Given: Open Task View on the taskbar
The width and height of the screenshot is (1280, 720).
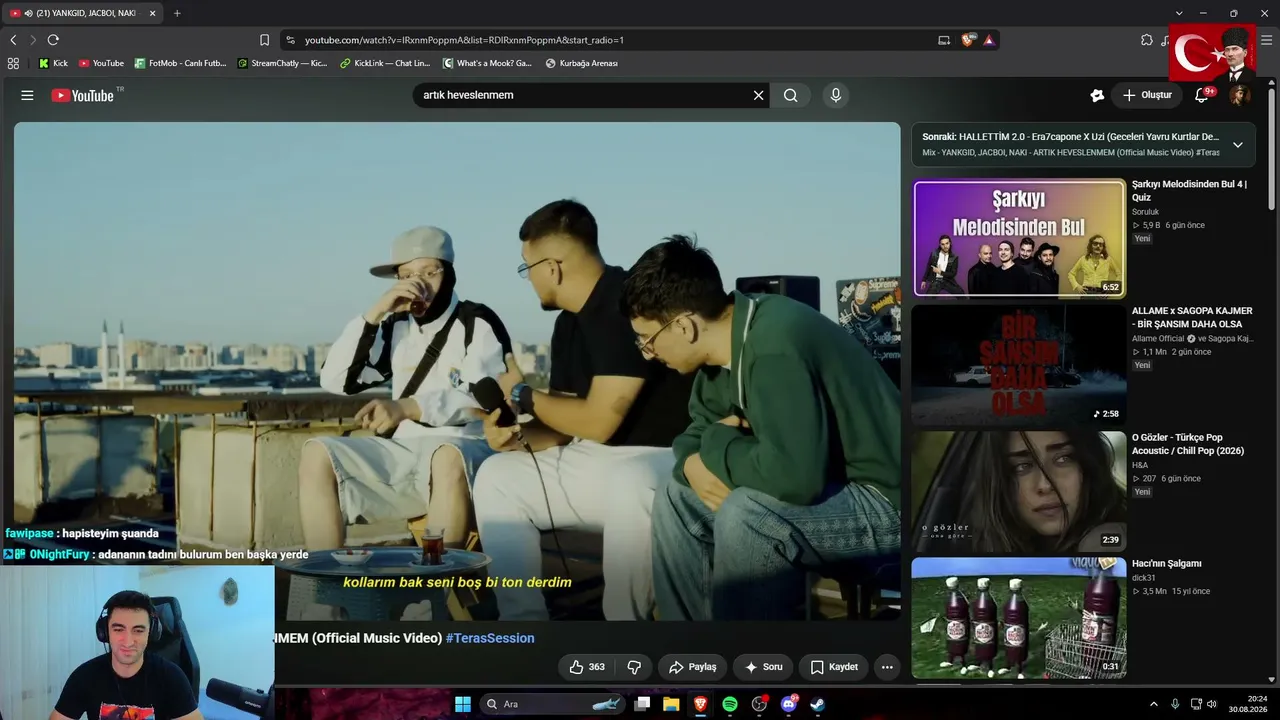Looking at the screenshot, I should pyautogui.click(x=643, y=704).
